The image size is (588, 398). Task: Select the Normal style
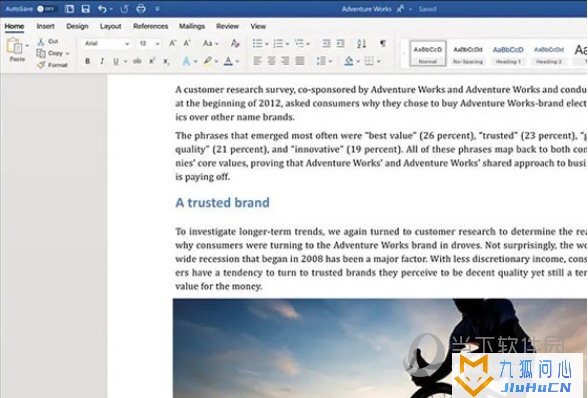point(428,54)
